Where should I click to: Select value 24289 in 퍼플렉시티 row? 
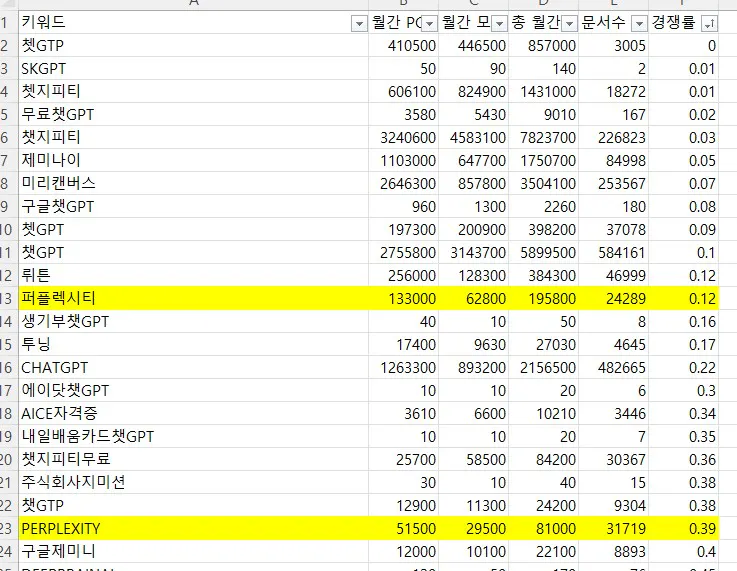point(613,298)
